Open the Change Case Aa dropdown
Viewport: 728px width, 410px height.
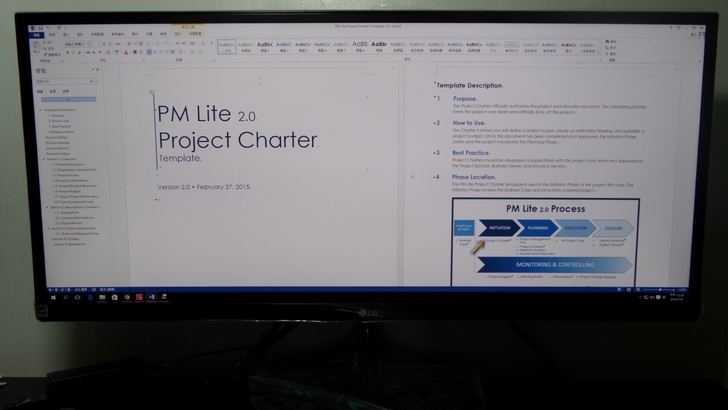[119, 44]
